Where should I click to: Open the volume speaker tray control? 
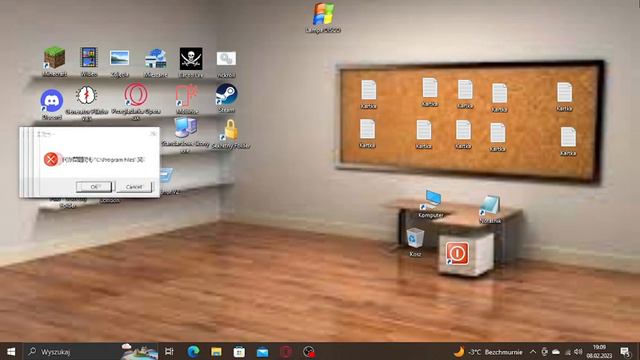click(578, 351)
